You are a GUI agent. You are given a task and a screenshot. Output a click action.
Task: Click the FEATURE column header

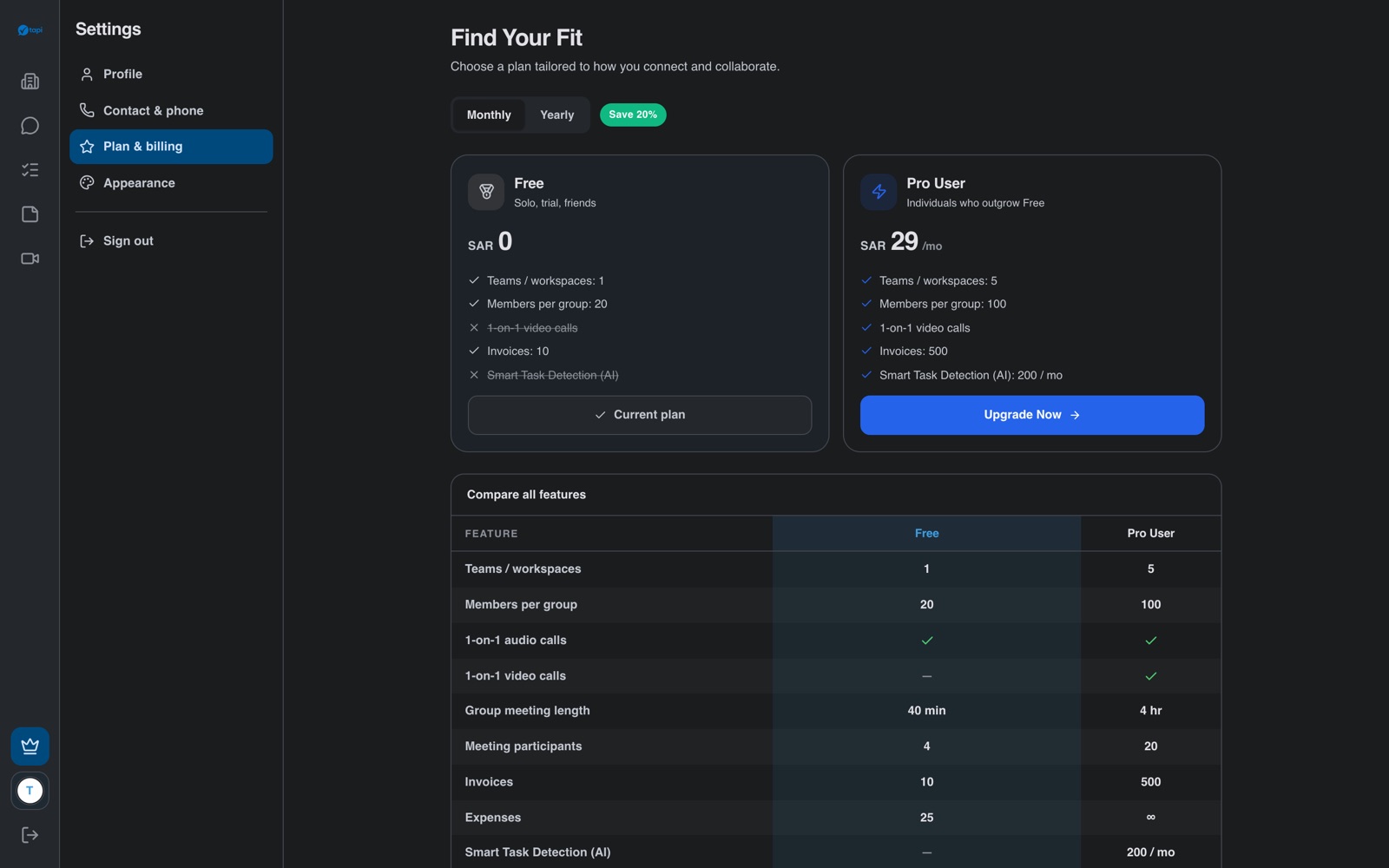coord(491,534)
